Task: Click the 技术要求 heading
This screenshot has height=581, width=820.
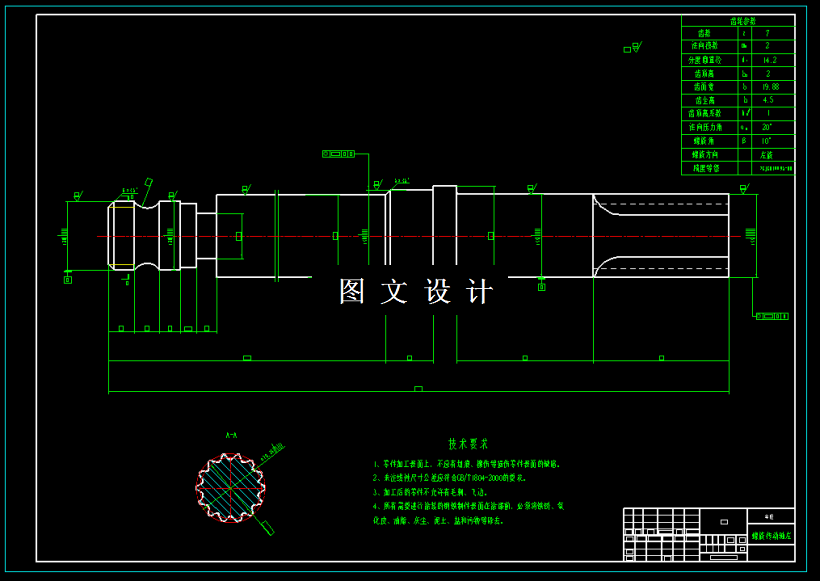Action: point(468,444)
